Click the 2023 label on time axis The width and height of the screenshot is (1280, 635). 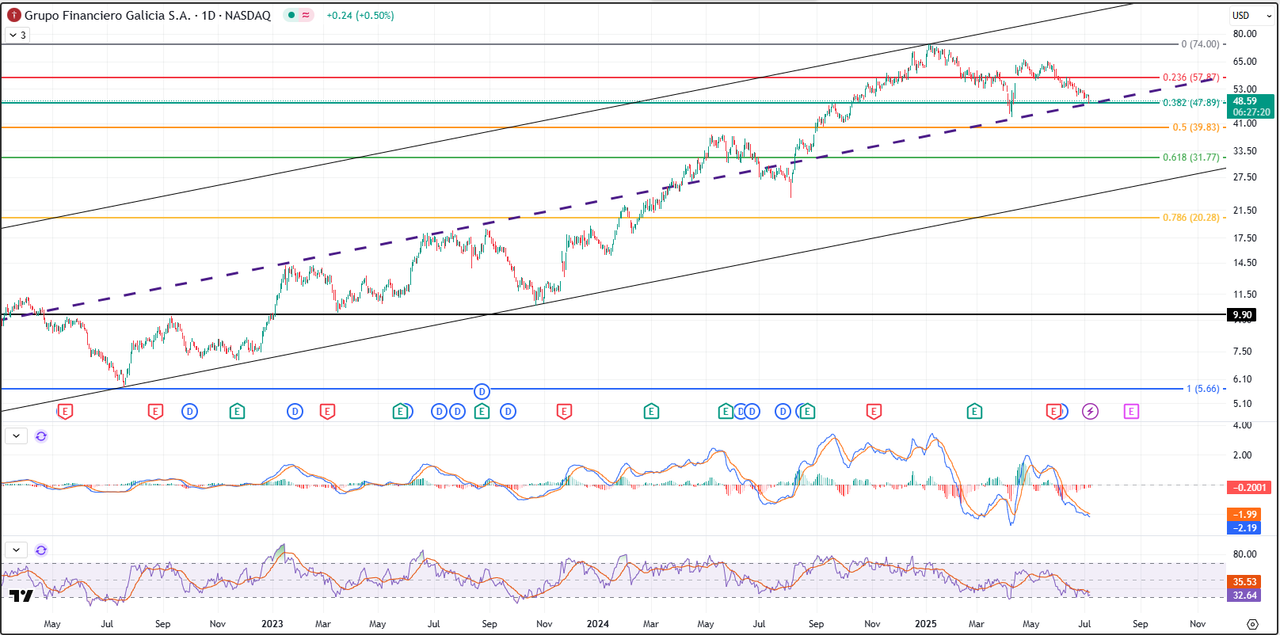pyautogui.click(x=273, y=623)
